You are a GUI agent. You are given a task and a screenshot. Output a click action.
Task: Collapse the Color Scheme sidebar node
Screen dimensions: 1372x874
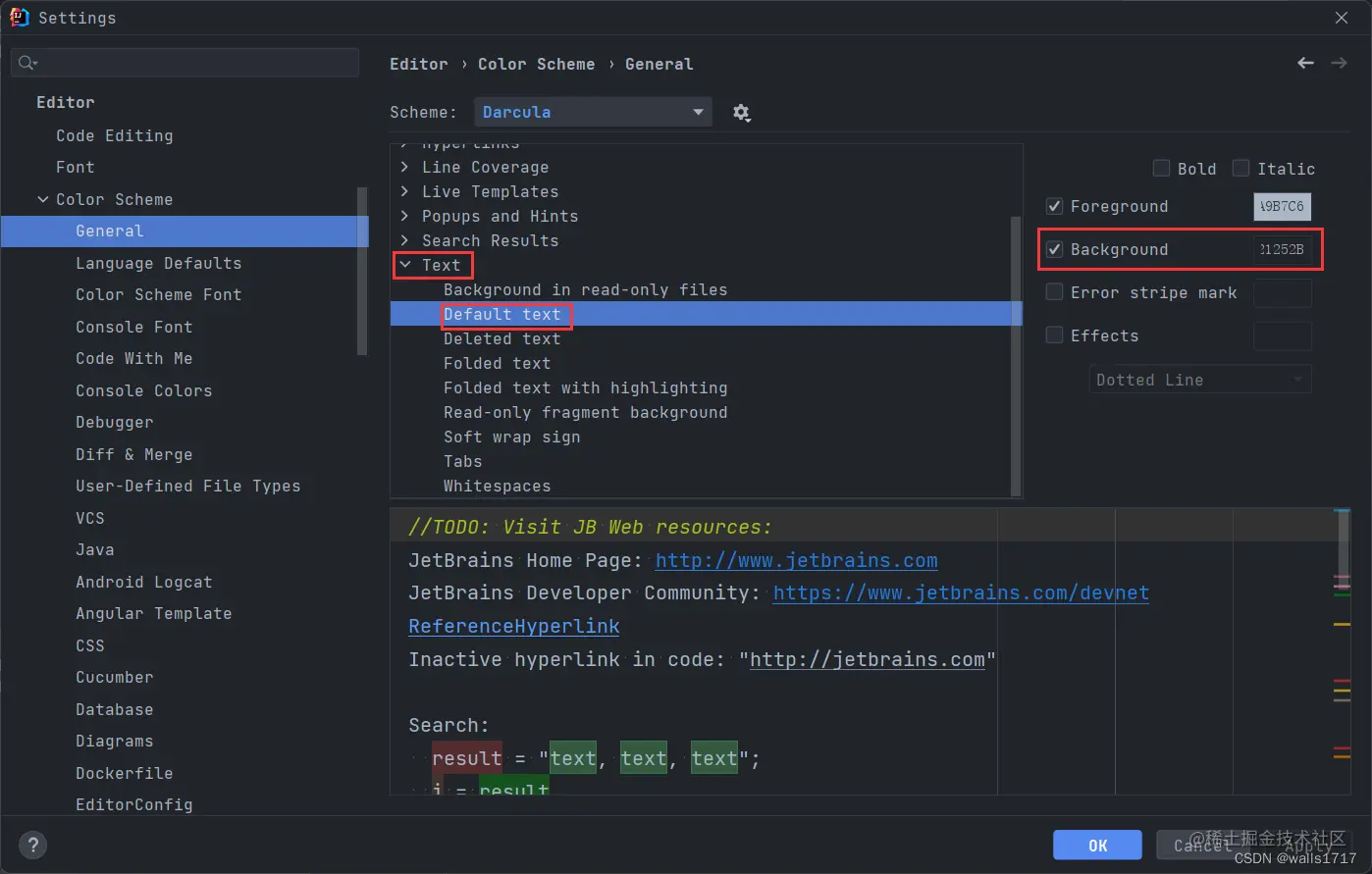42,199
